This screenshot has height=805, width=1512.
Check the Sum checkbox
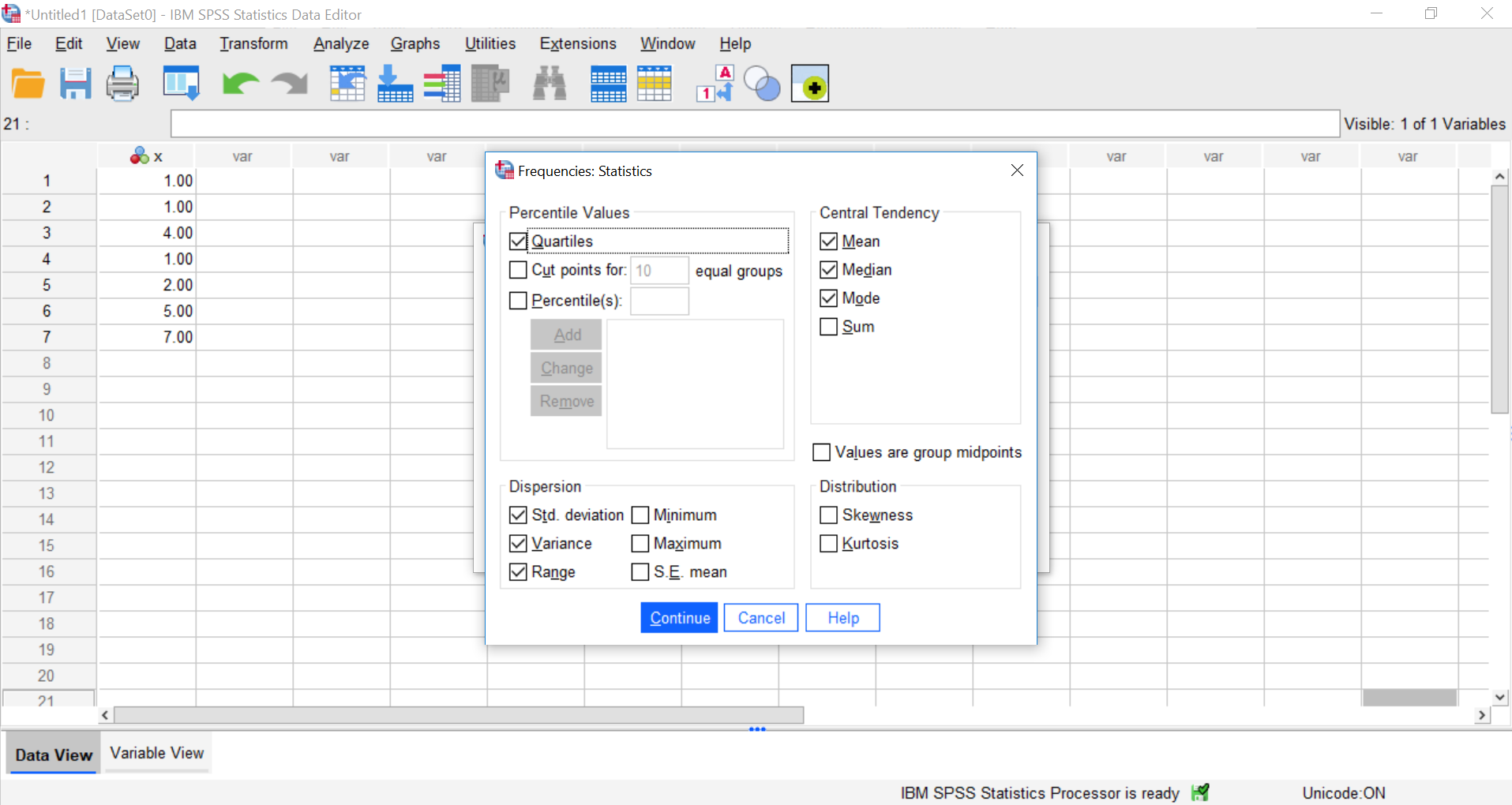click(828, 327)
